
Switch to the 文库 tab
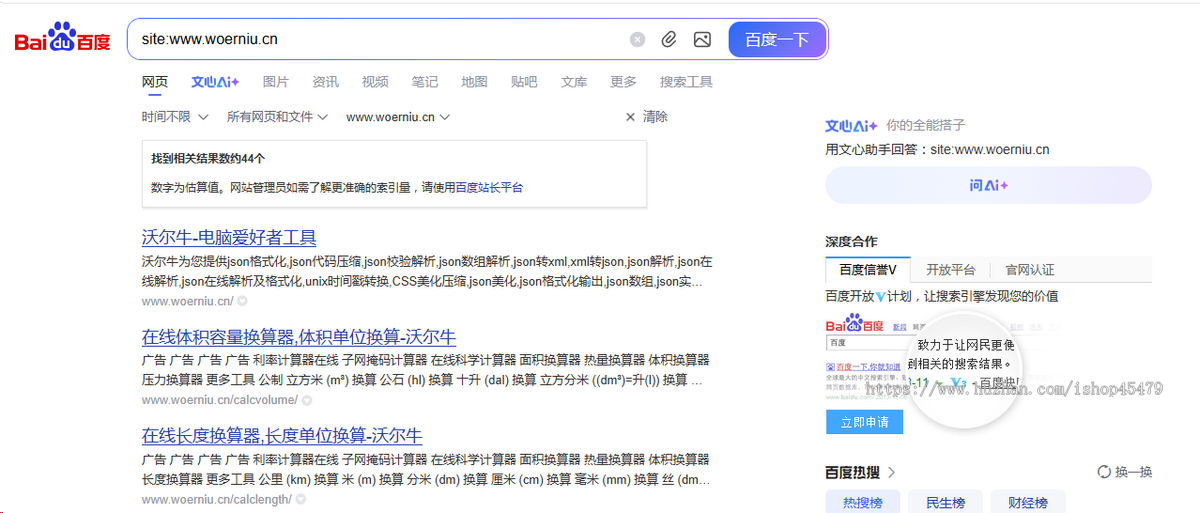tap(574, 82)
